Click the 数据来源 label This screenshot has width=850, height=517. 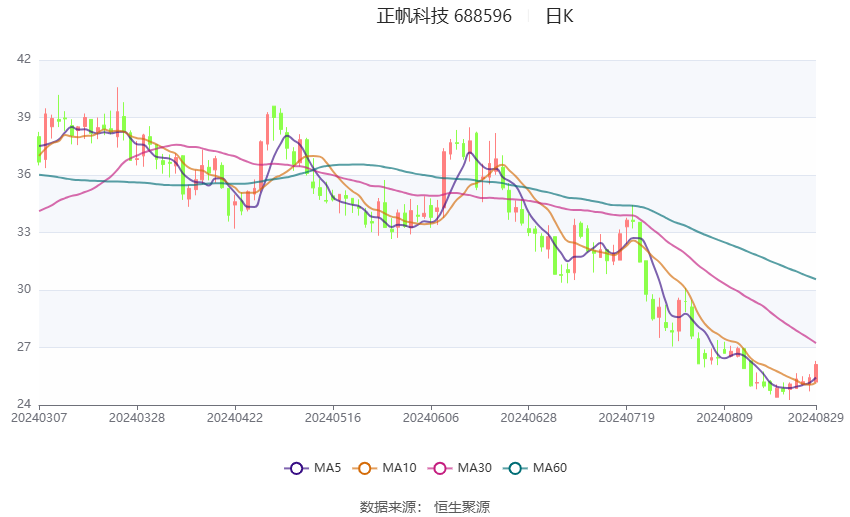pyautogui.click(x=390, y=507)
